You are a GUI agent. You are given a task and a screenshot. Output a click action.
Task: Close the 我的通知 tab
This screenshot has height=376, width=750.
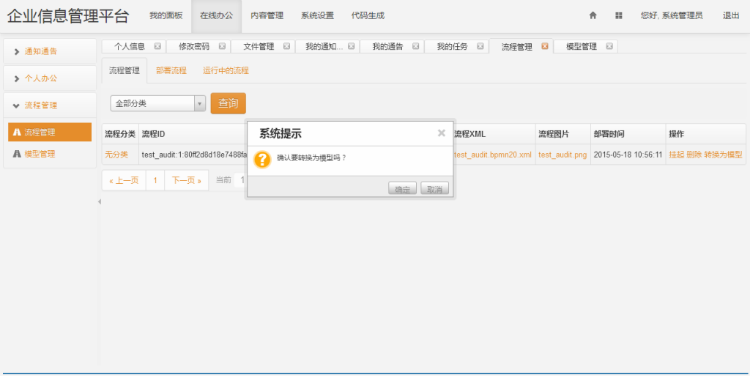[x=351, y=46]
